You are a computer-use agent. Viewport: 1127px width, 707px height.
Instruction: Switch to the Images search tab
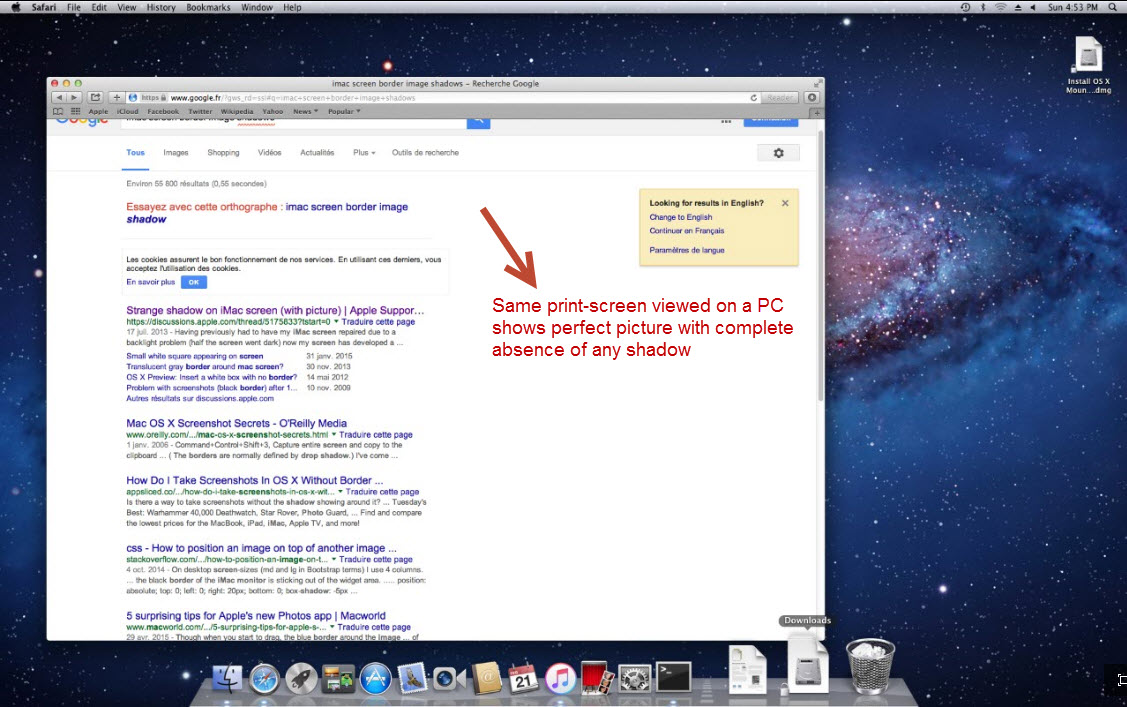175,152
